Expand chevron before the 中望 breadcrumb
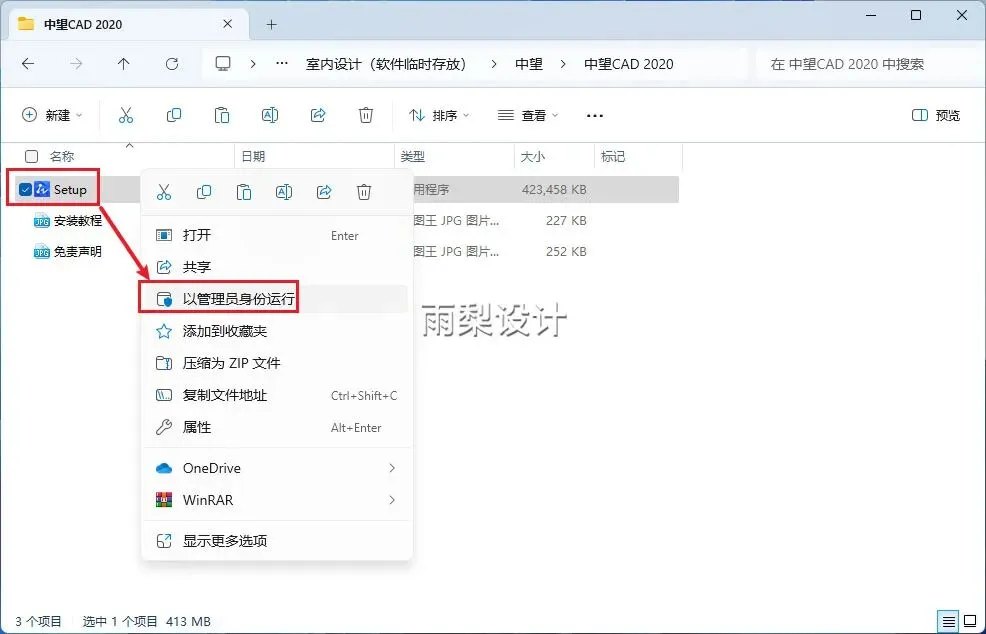Image resolution: width=986 pixels, height=634 pixels. [x=494, y=64]
